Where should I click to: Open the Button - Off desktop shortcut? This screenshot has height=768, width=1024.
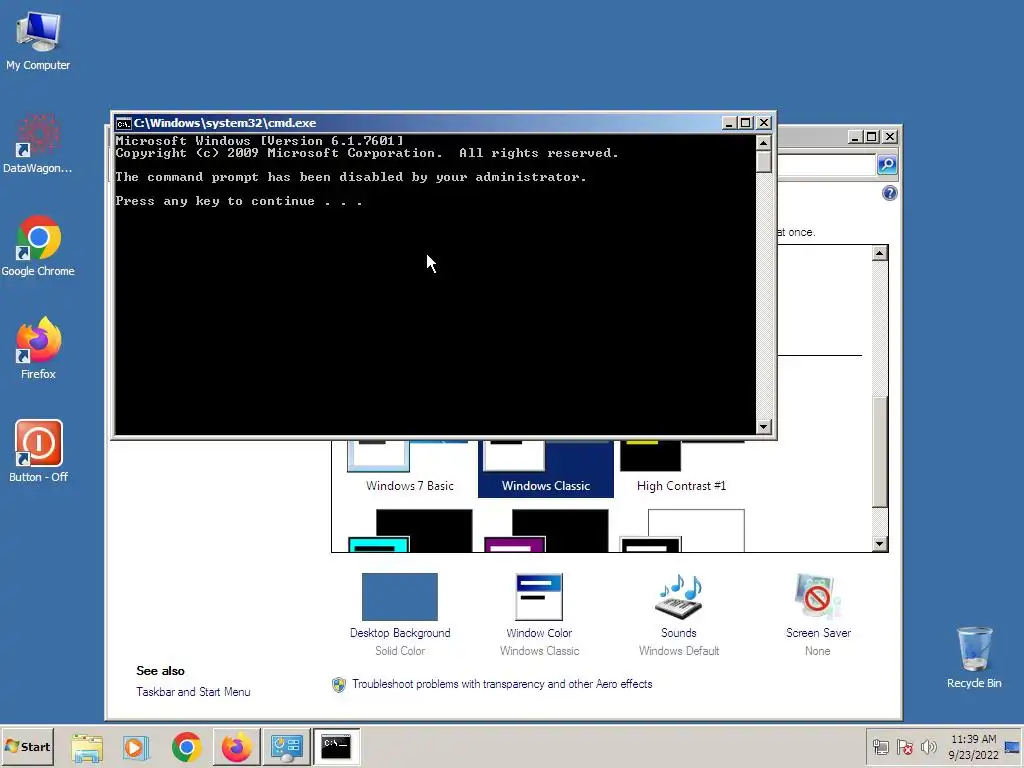38,452
